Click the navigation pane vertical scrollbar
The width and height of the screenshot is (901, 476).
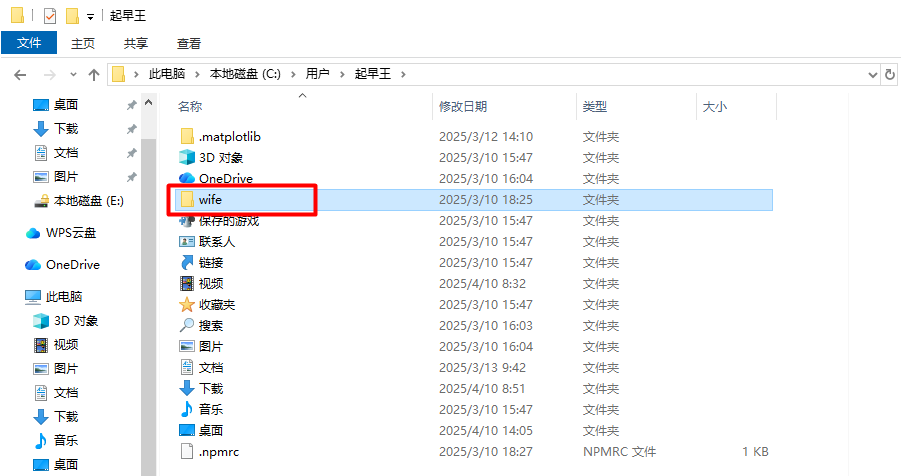(x=148, y=300)
